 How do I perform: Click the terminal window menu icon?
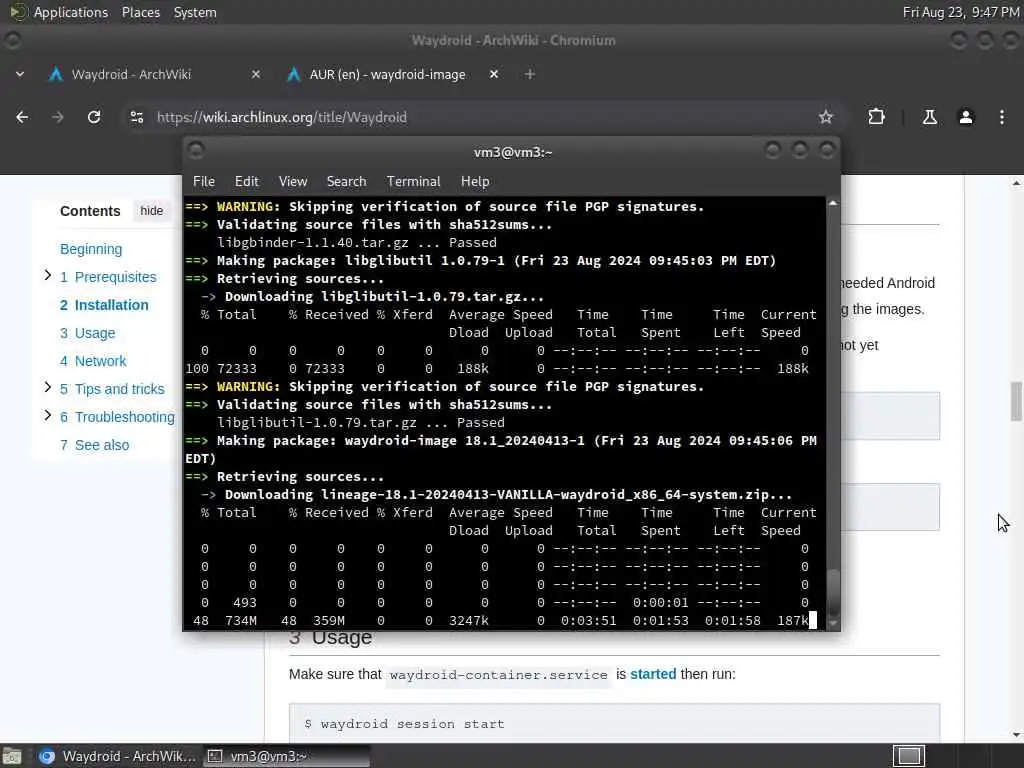[196, 151]
